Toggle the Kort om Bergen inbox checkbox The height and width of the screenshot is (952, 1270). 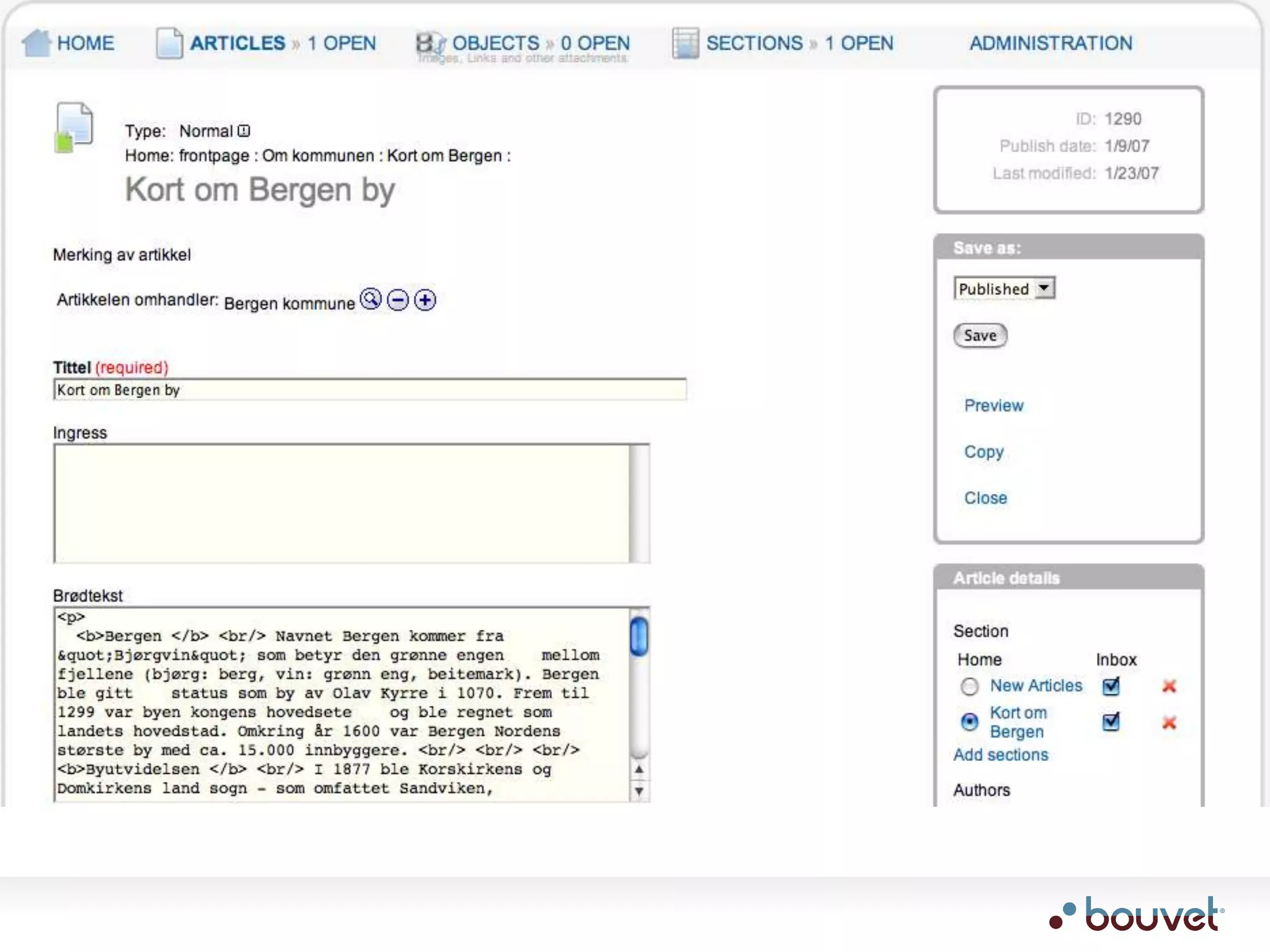[1111, 722]
